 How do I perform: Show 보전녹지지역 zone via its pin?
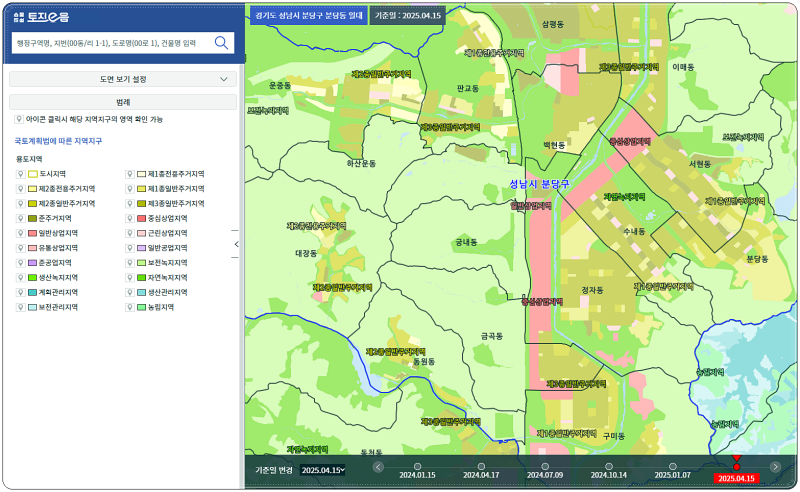tap(129, 263)
